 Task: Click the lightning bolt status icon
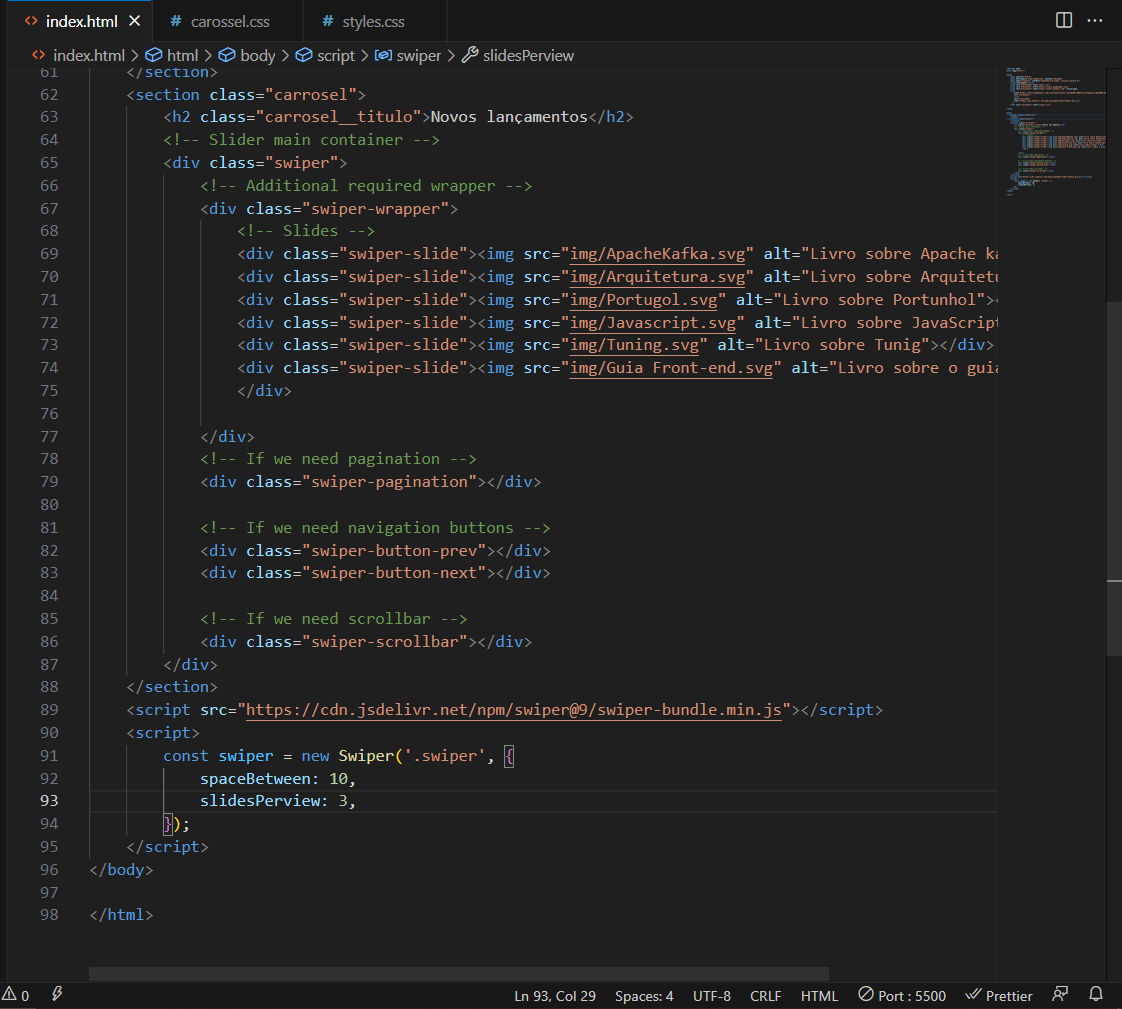click(57, 994)
